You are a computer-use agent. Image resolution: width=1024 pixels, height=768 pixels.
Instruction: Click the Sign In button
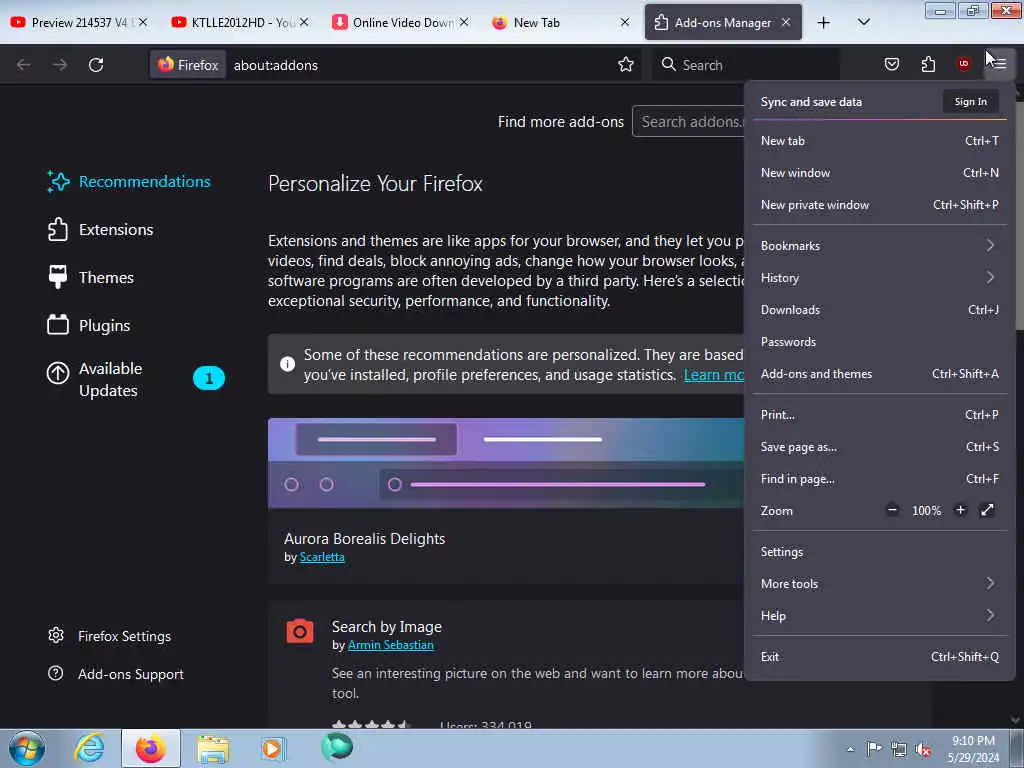pos(970,101)
